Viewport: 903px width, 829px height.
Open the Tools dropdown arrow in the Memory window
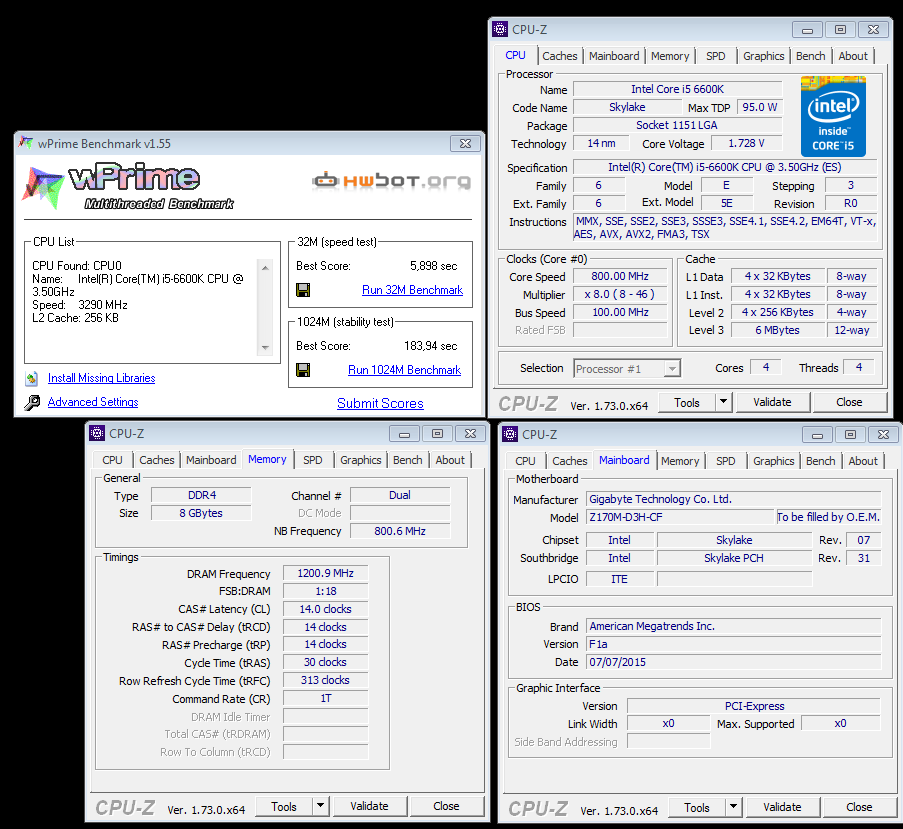[x=321, y=806]
